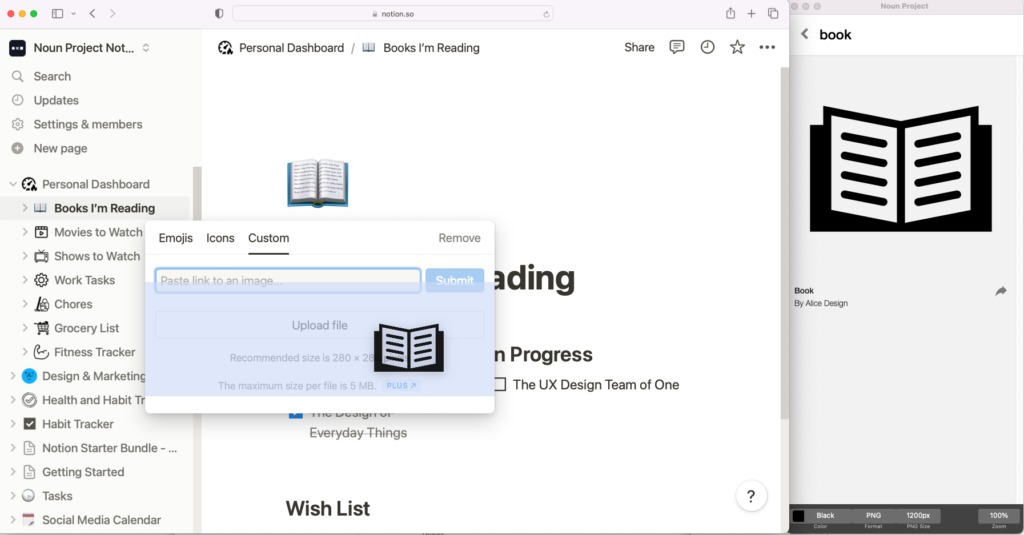Click the Noun Project back chevron

tap(805, 34)
